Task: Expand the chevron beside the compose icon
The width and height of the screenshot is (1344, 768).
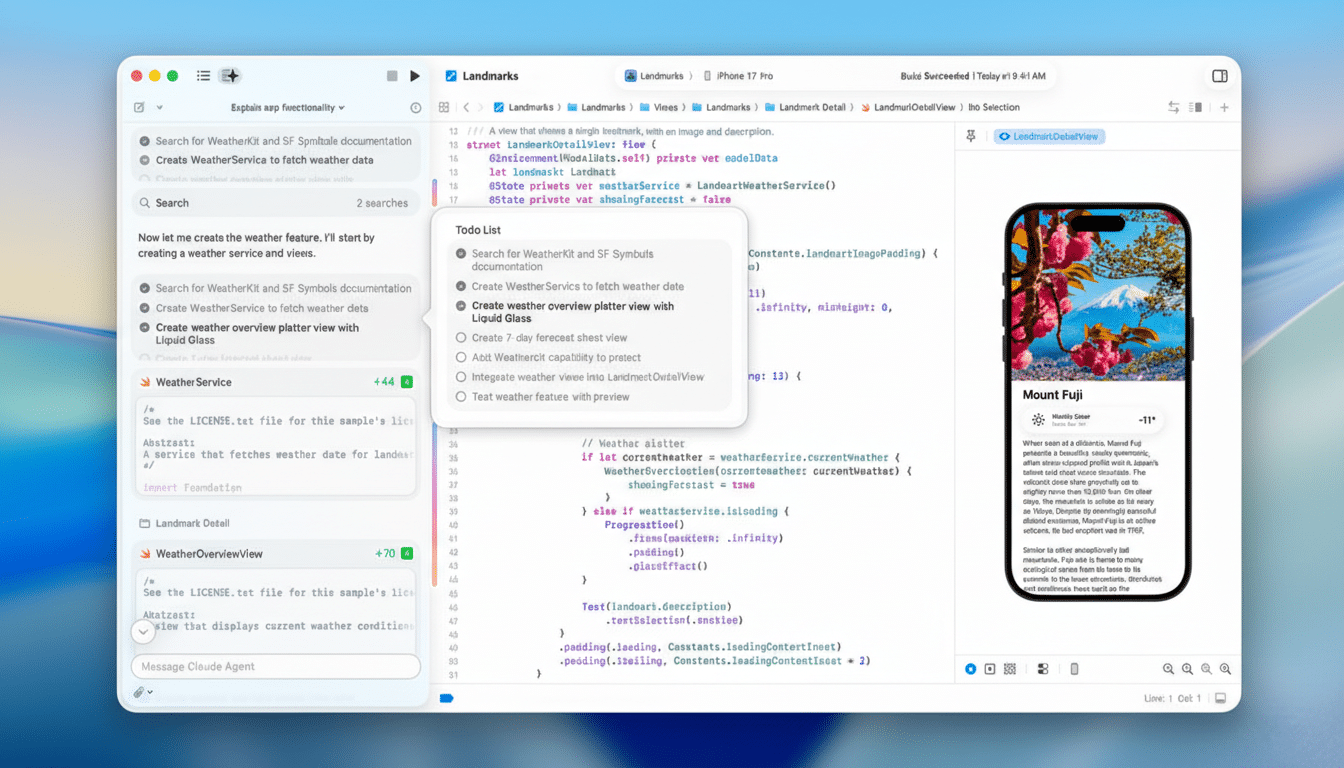Action: [158, 106]
